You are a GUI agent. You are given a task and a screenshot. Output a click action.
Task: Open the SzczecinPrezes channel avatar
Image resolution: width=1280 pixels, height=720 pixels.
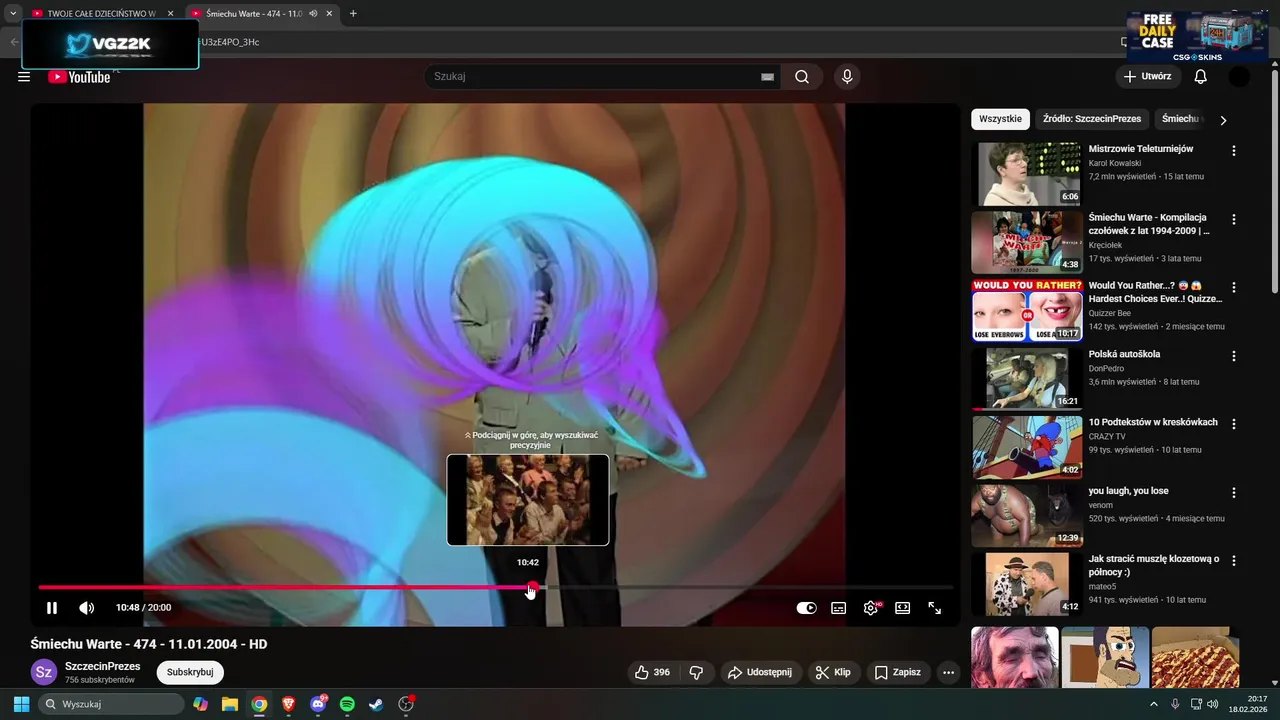pos(44,673)
